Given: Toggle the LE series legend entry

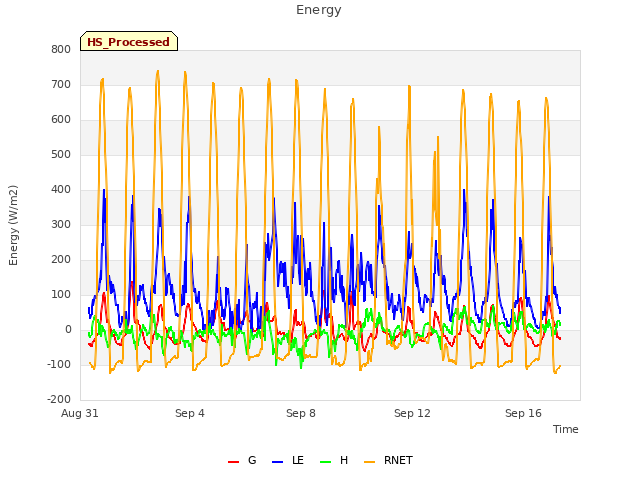Looking at the screenshot, I should tap(288, 460).
